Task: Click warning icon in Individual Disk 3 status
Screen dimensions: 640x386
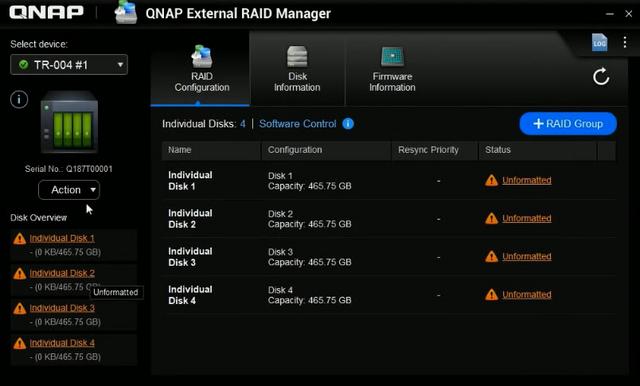Action: click(491, 256)
